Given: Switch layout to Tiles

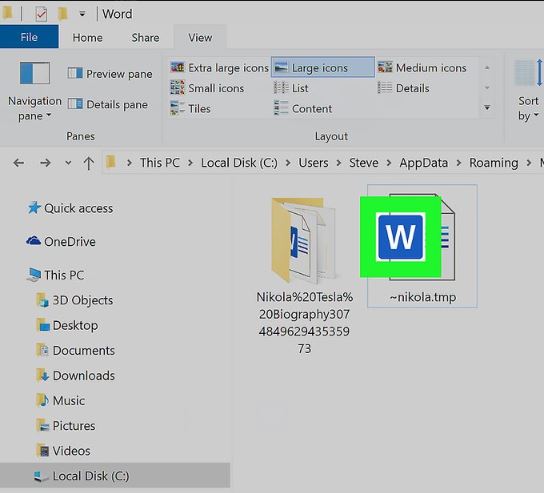Looking at the screenshot, I should point(190,108).
